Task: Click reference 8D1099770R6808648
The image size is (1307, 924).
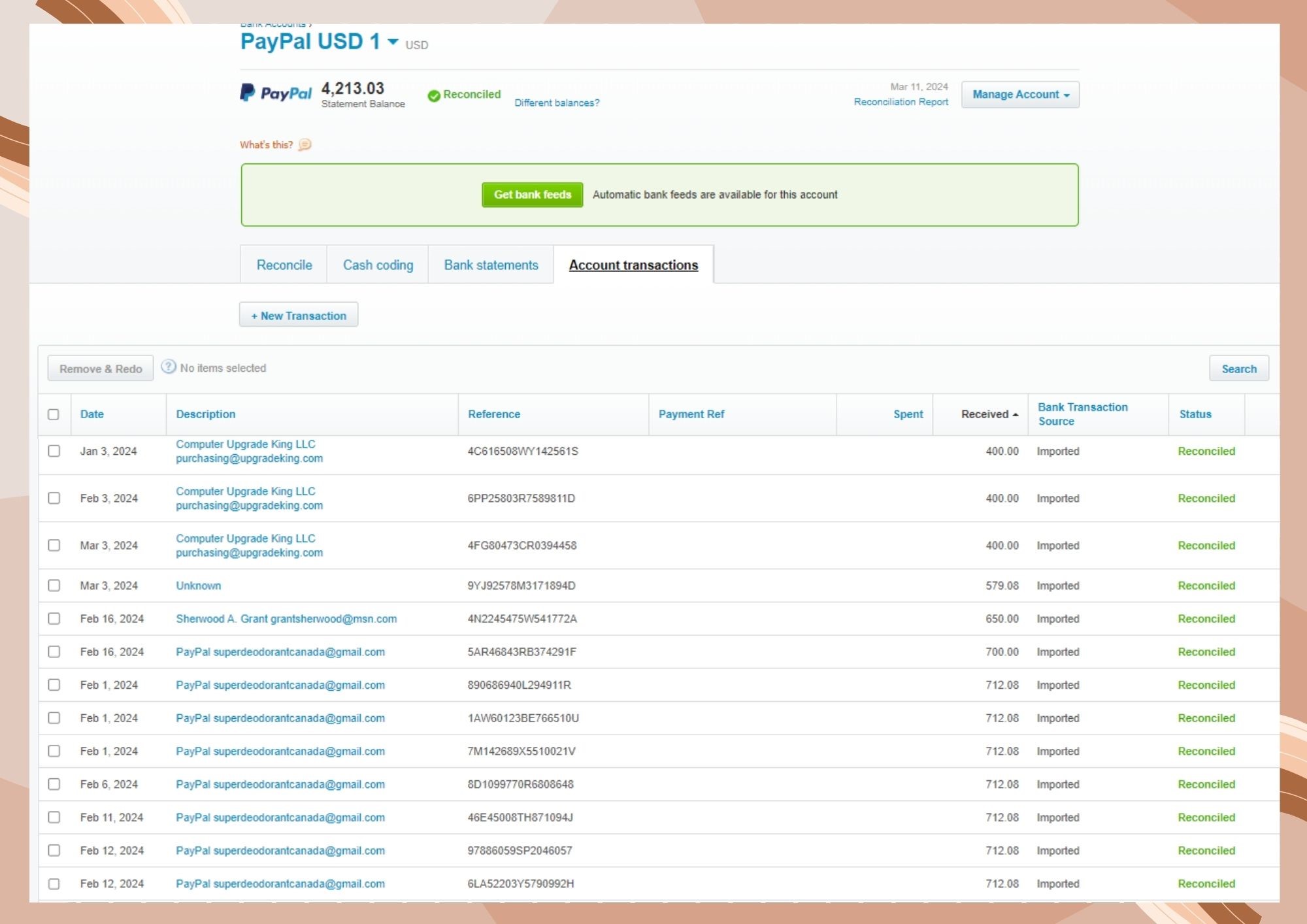Action: (x=521, y=784)
